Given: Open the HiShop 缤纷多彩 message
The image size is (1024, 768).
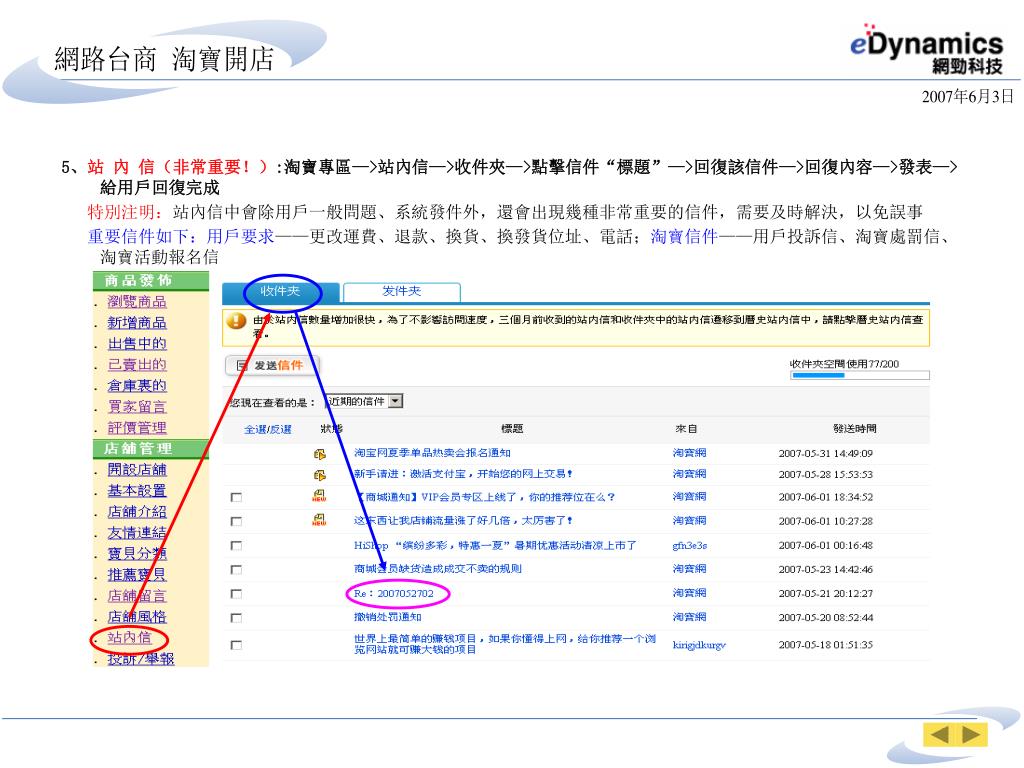Looking at the screenshot, I should (495, 545).
